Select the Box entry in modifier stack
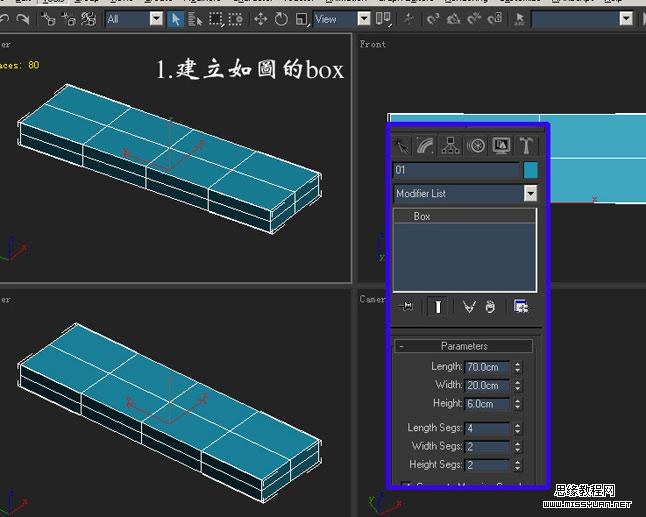 465,216
